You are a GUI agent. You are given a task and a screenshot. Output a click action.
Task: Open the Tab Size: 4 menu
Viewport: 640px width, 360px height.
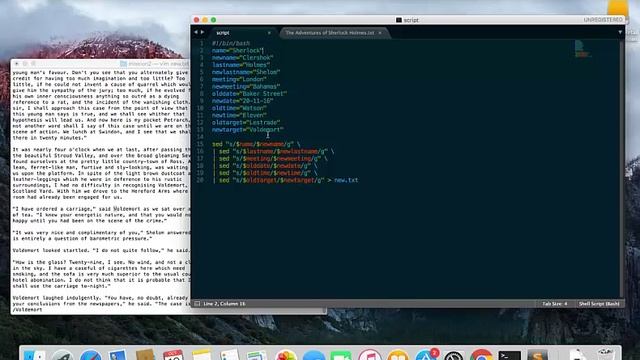point(555,304)
